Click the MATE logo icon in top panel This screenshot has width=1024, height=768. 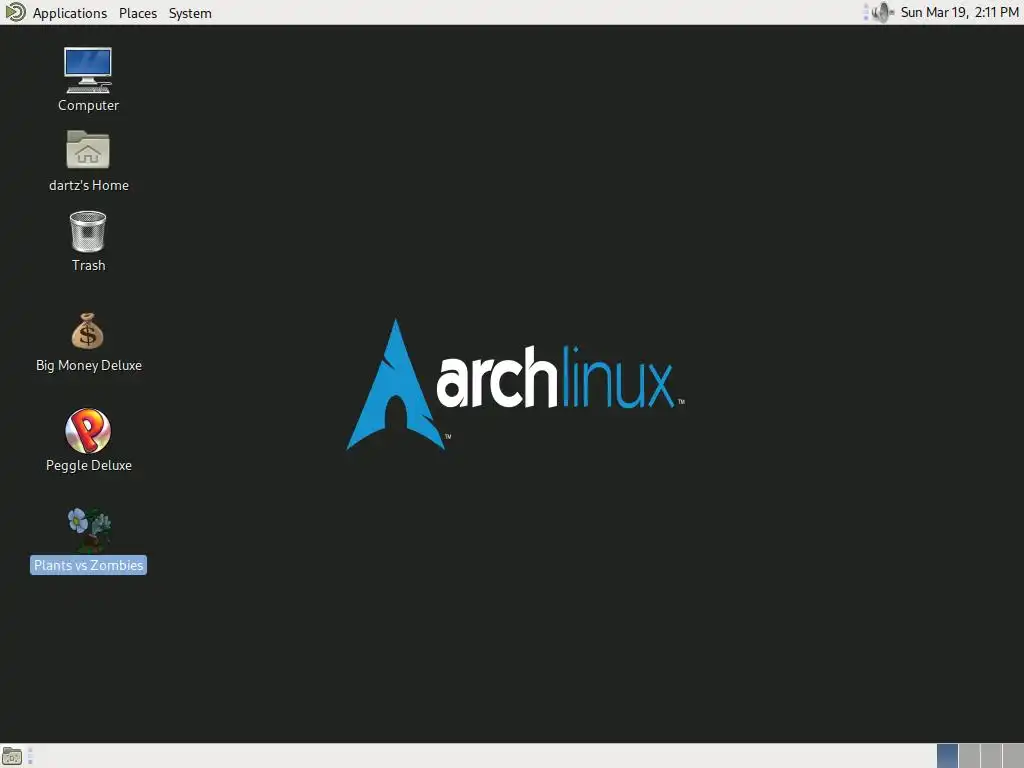coord(15,12)
